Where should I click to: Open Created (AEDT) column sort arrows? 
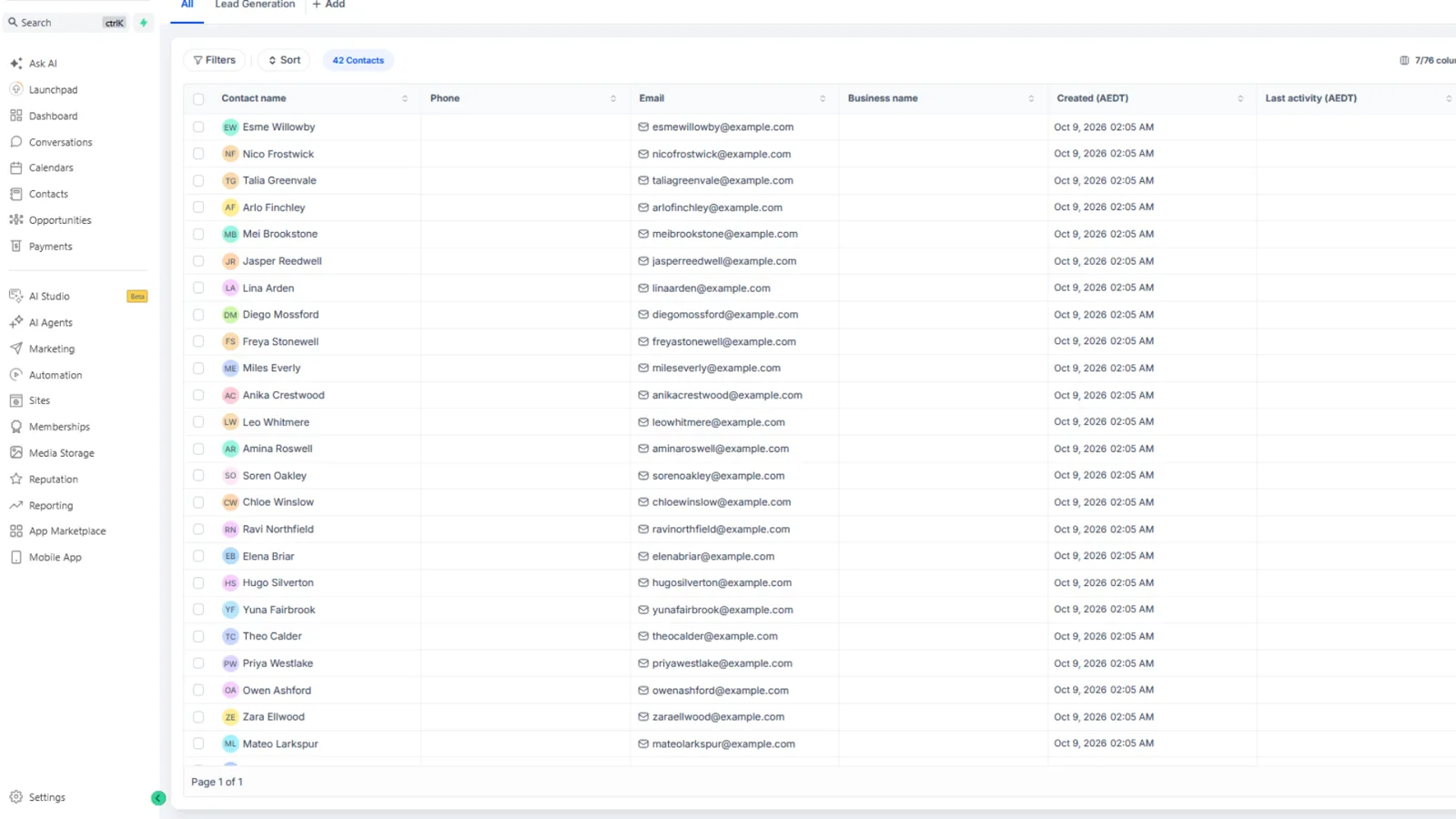pyautogui.click(x=1240, y=98)
